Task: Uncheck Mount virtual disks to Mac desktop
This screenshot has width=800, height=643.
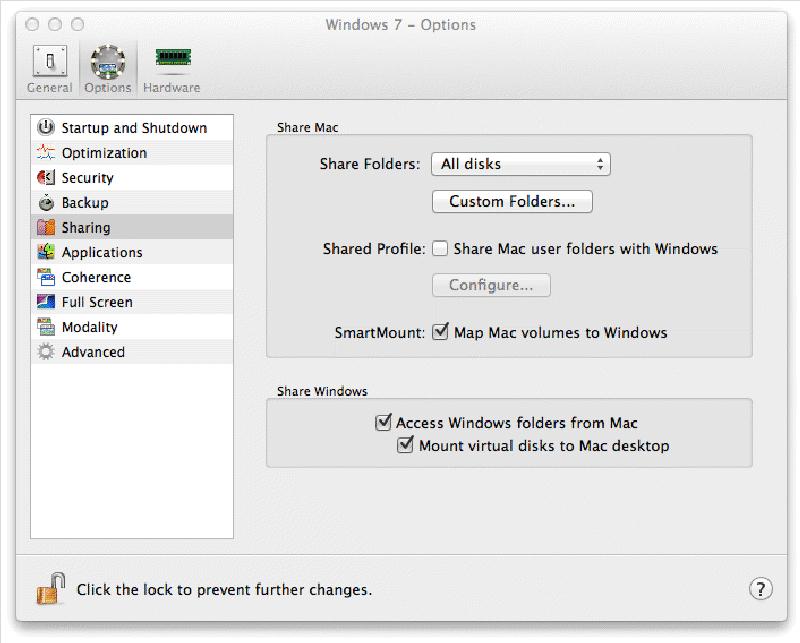Action: pos(405,444)
